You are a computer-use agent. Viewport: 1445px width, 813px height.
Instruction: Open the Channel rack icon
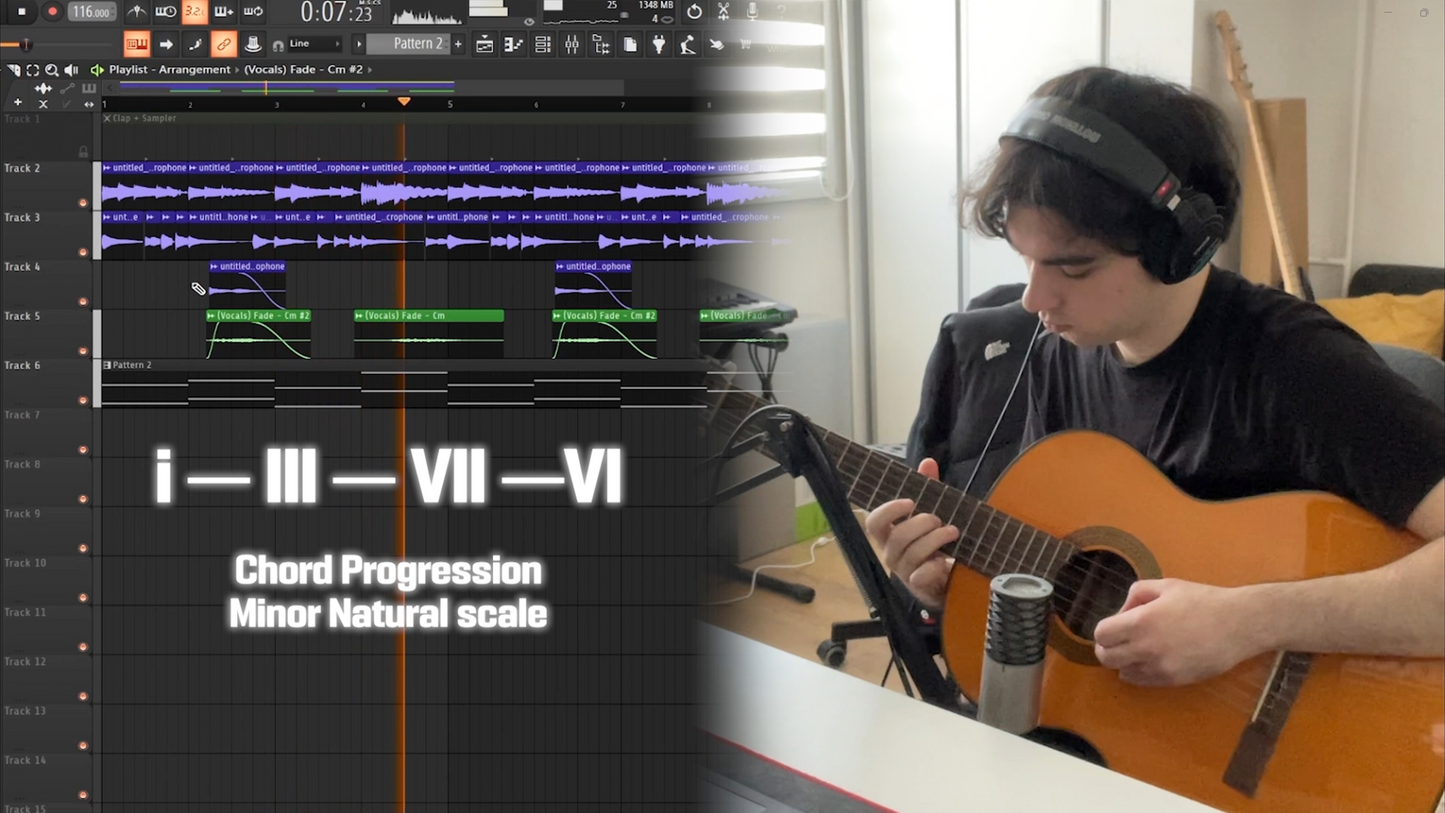tap(543, 44)
